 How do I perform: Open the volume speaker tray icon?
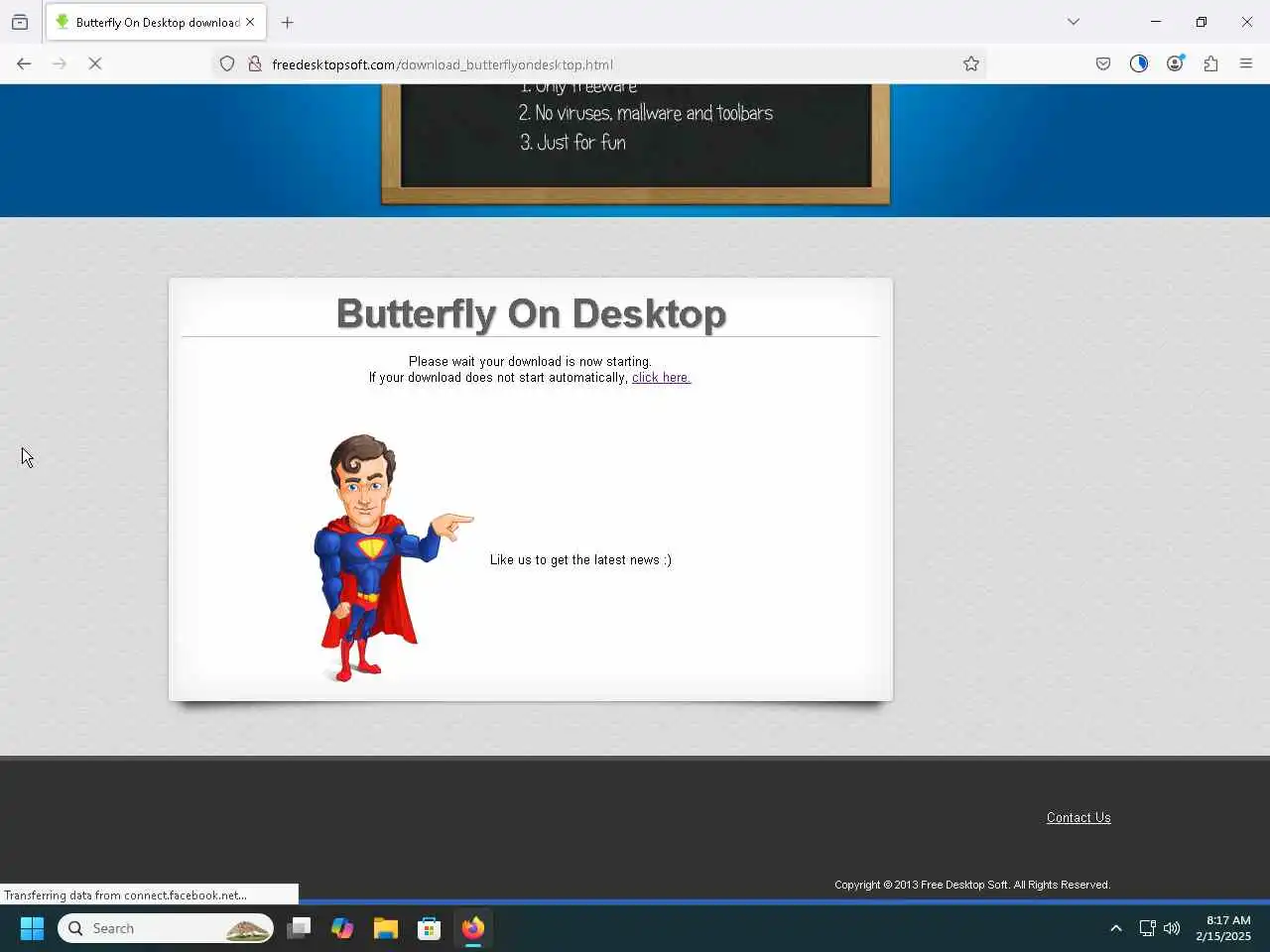click(1172, 928)
